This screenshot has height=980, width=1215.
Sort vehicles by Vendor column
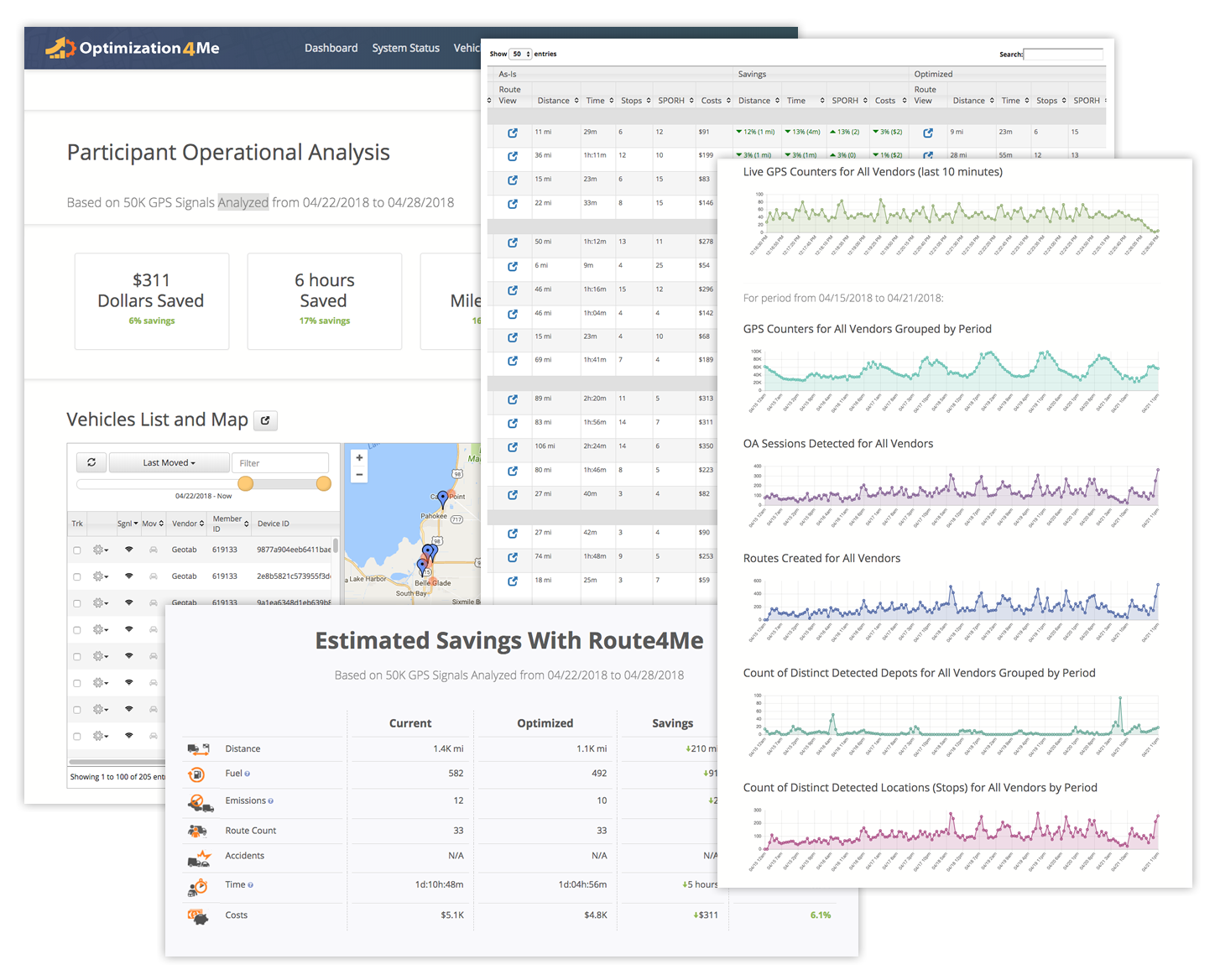point(188,524)
